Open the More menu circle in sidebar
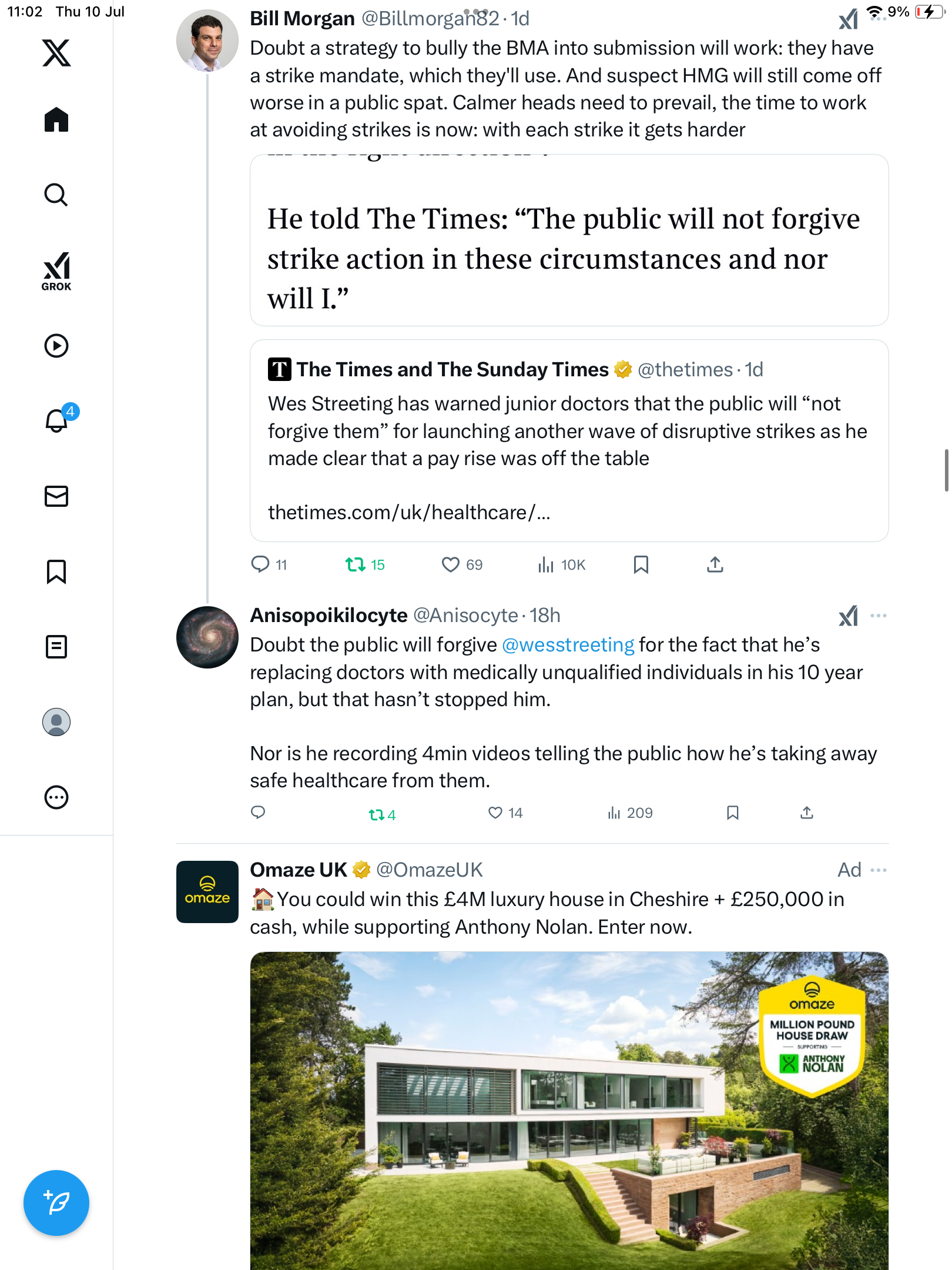This screenshot has height=1270, width=952. click(56, 797)
